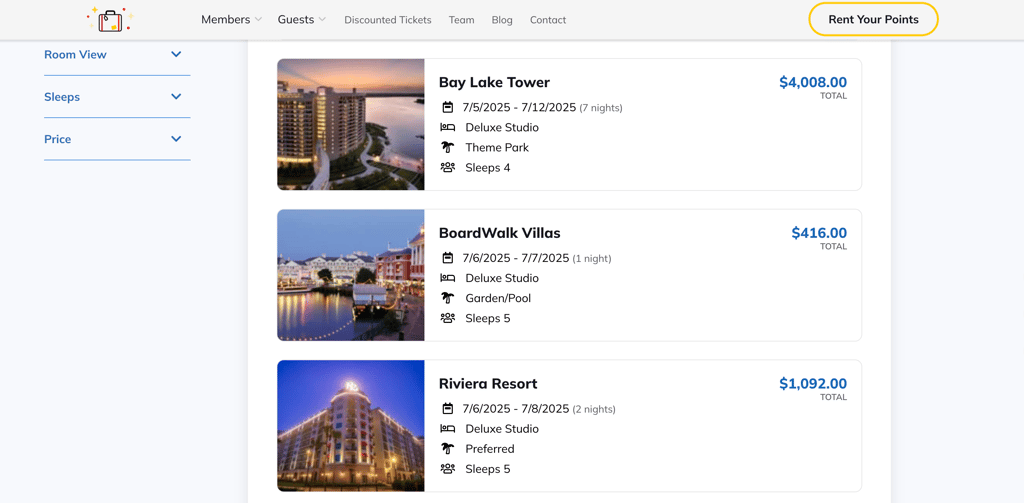
Task: Open the Contact link
Action: click(548, 20)
